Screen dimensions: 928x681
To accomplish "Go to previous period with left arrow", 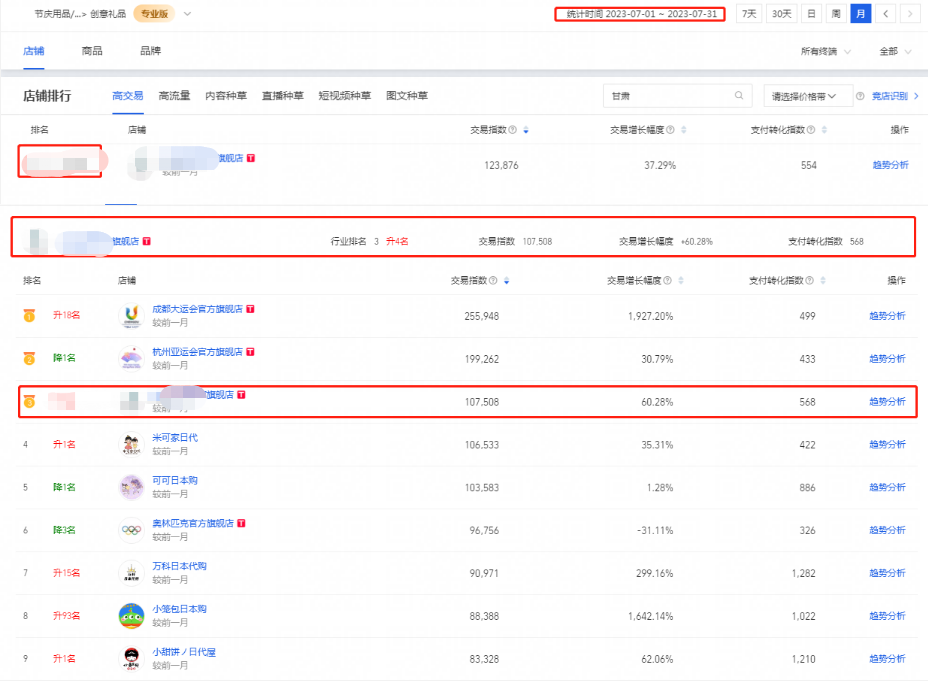I will pyautogui.click(x=886, y=14).
